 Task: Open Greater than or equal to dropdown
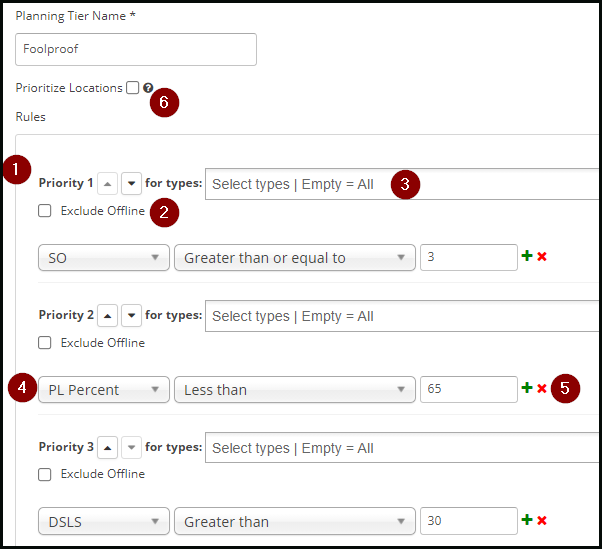295,258
